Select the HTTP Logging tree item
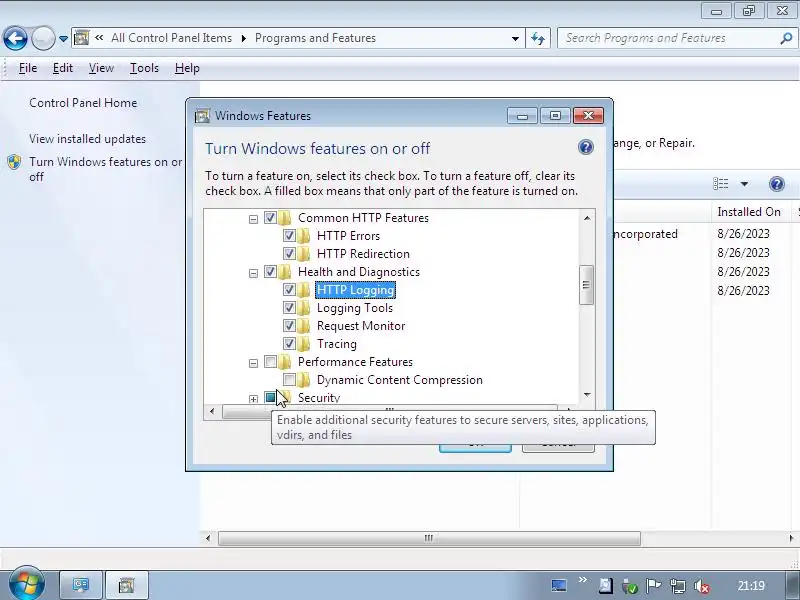The image size is (800, 600). (356, 290)
